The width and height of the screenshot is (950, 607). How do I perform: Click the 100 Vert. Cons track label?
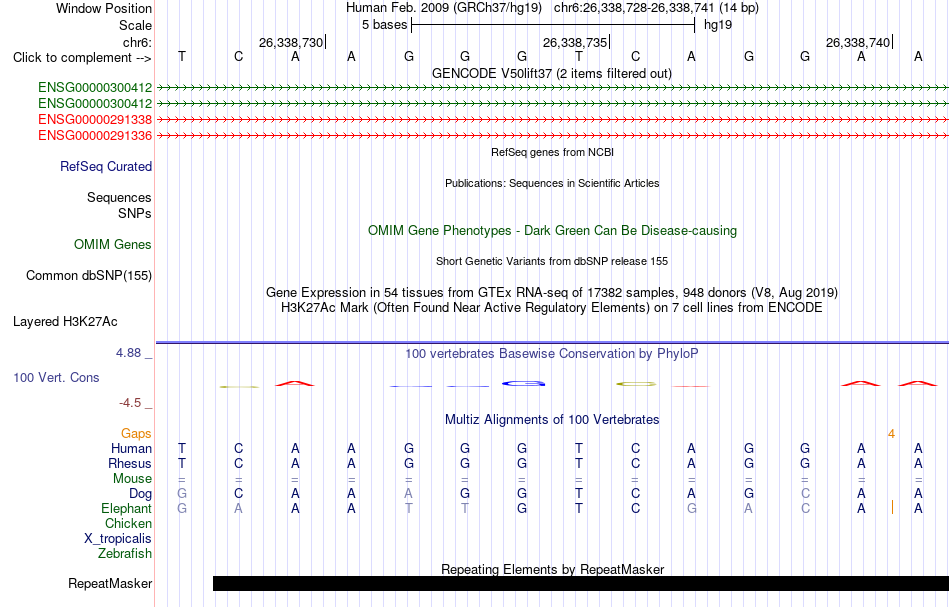(x=56, y=377)
